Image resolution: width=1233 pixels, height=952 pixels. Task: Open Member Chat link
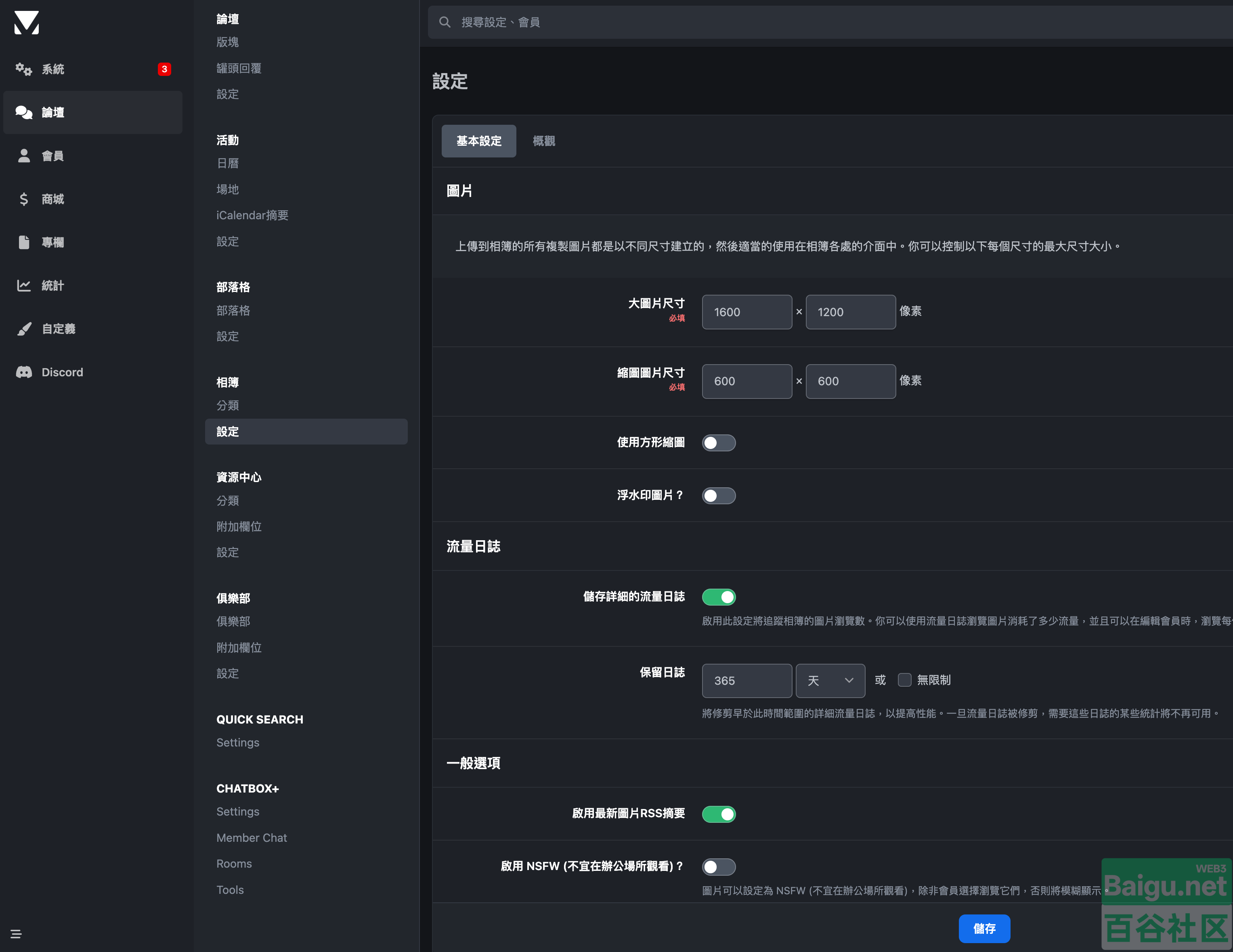(252, 838)
